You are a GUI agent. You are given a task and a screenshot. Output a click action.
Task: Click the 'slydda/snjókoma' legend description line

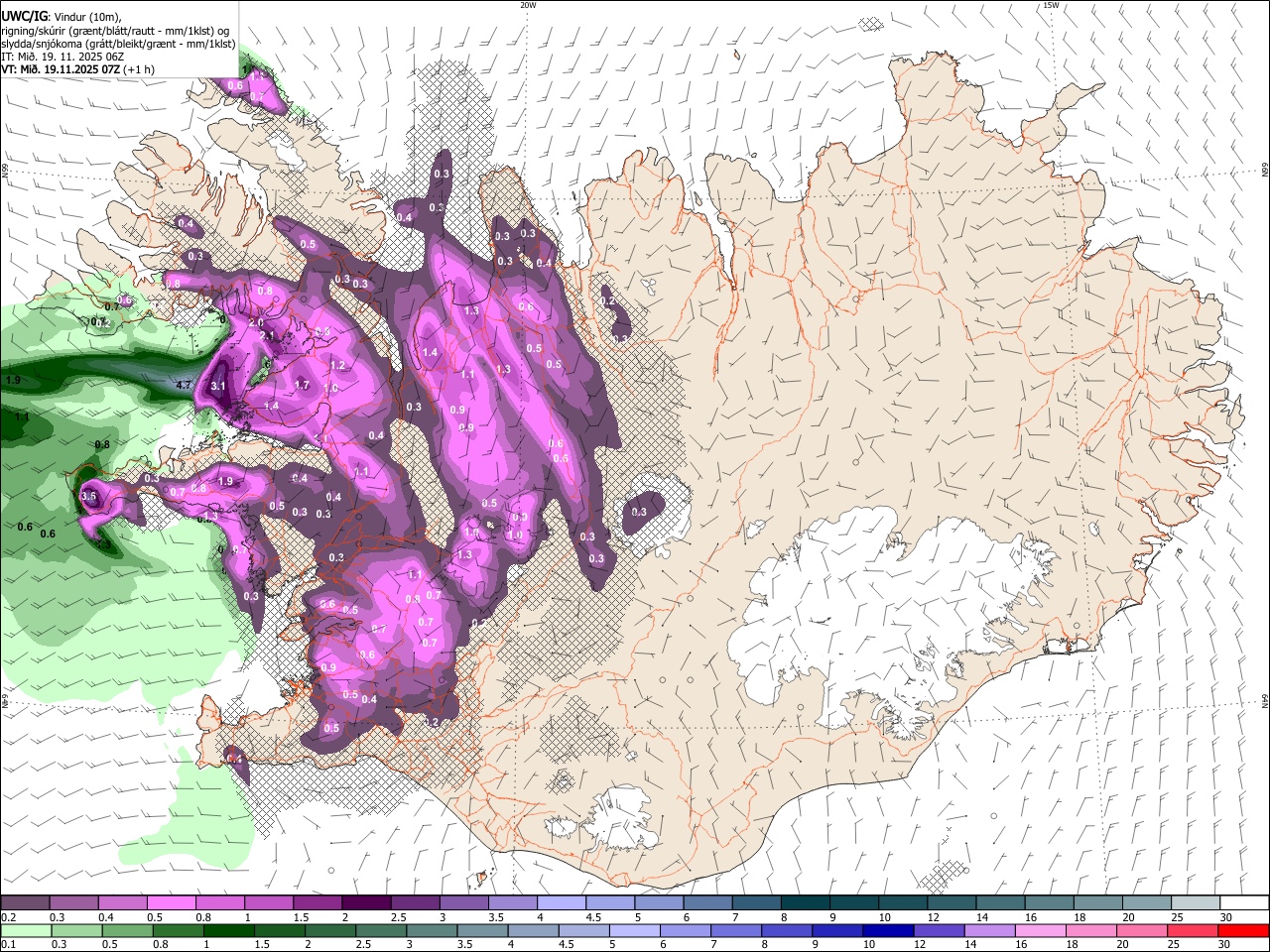tap(118, 44)
